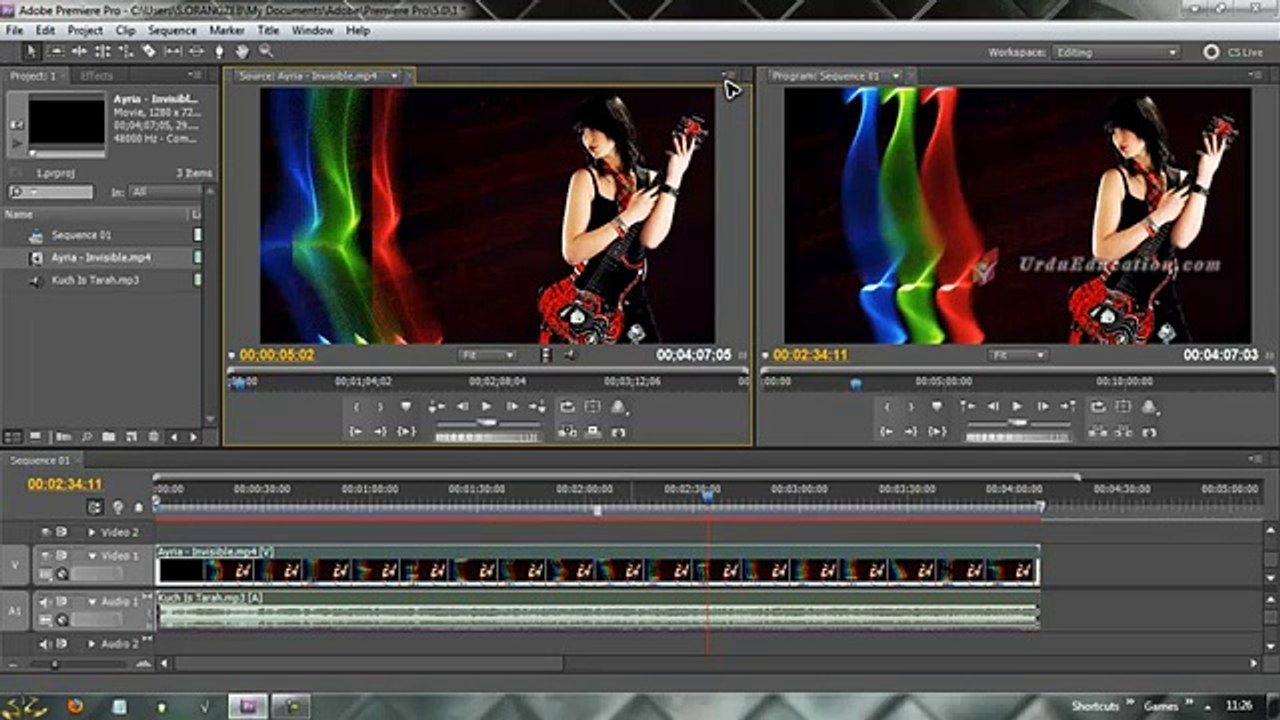Toggle Safe Margins in Program monitor
1280x720 pixels.
pos(1123,406)
